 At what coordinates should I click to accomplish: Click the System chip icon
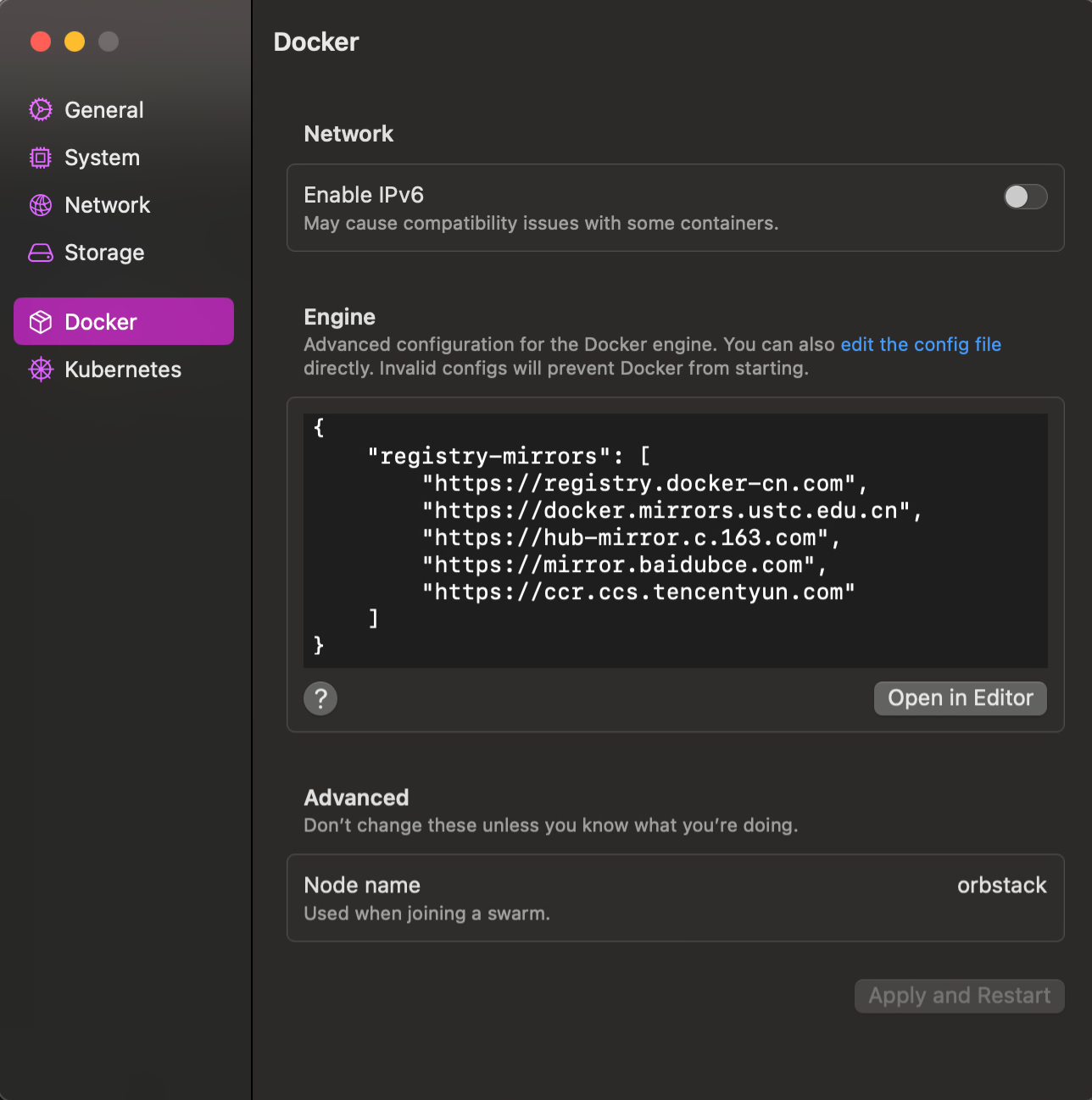point(41,158)
